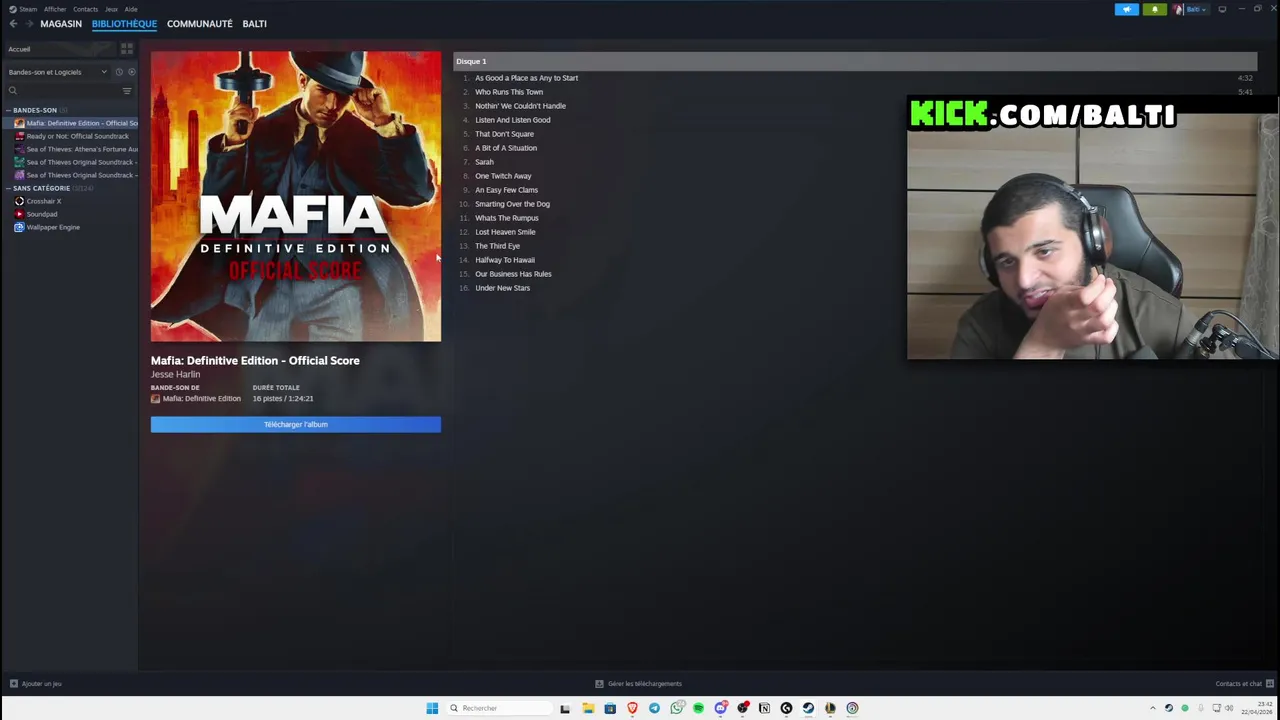This screenshot has width=1280, height=720.
Task: Click the Crosshair X app icon
Action: point(19,201)
